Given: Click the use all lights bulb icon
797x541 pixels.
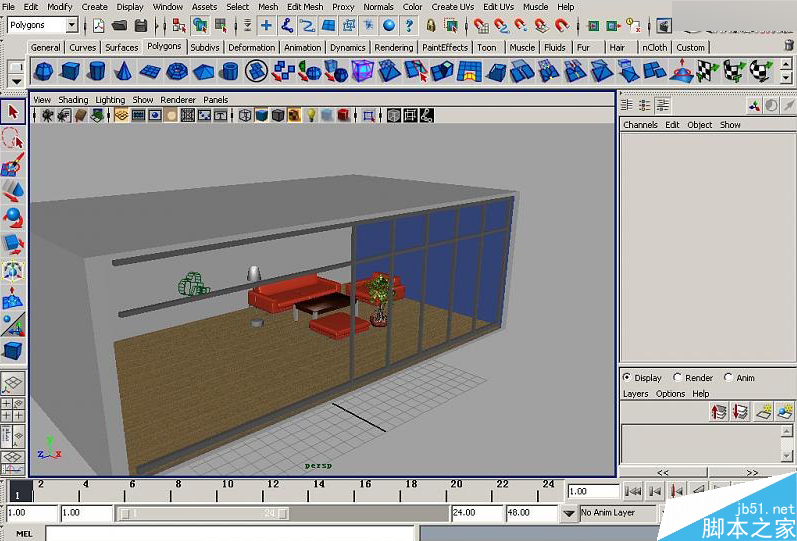Looking at the screenshot, I should 311,116.
